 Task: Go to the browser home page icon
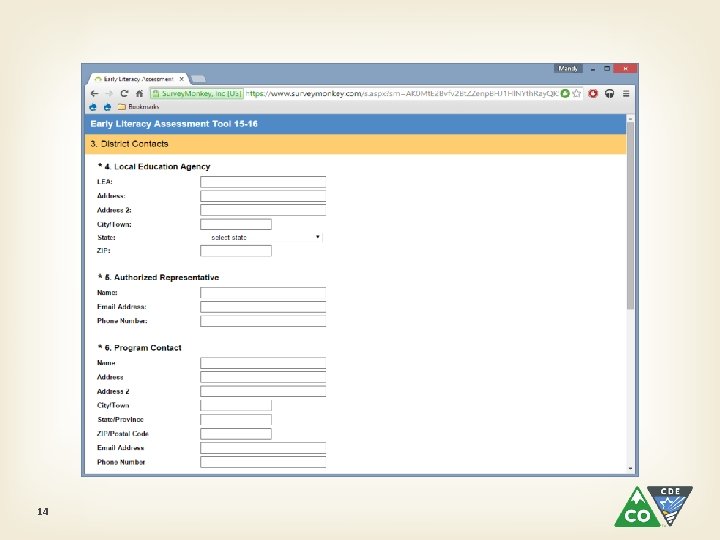pos(140,94)
